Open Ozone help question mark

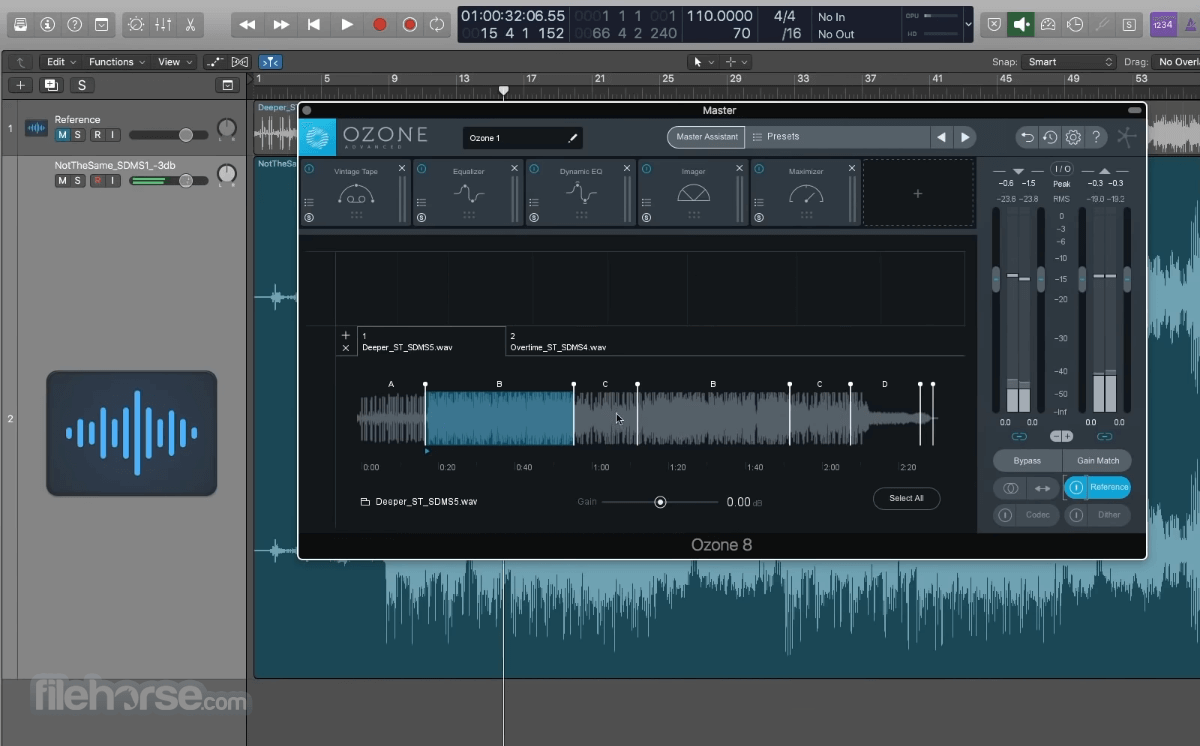(x=1096, y=137)
